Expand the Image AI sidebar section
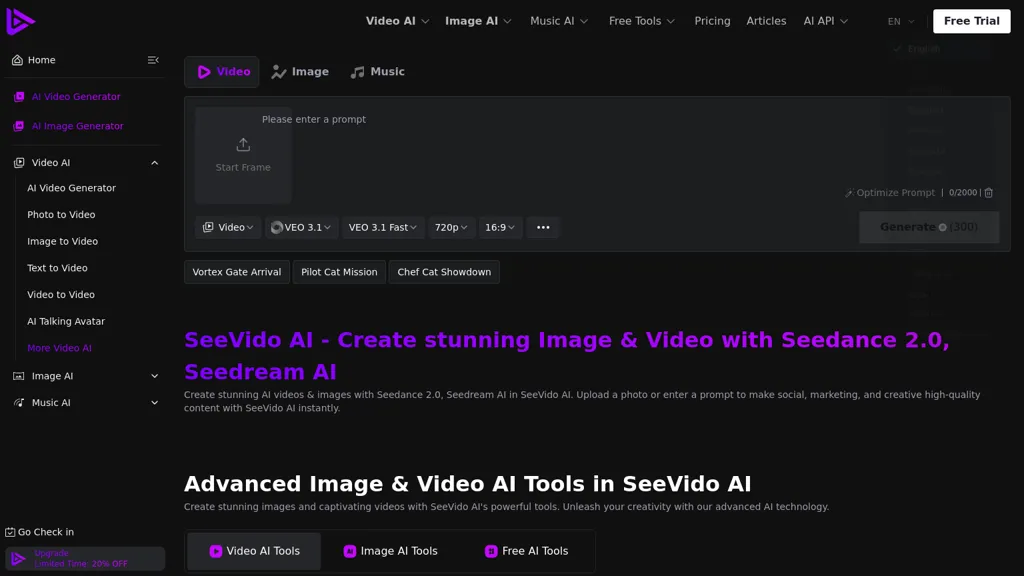Image resolution: width=1024 pixels, height=576 pixels. (x=154, y=376)
